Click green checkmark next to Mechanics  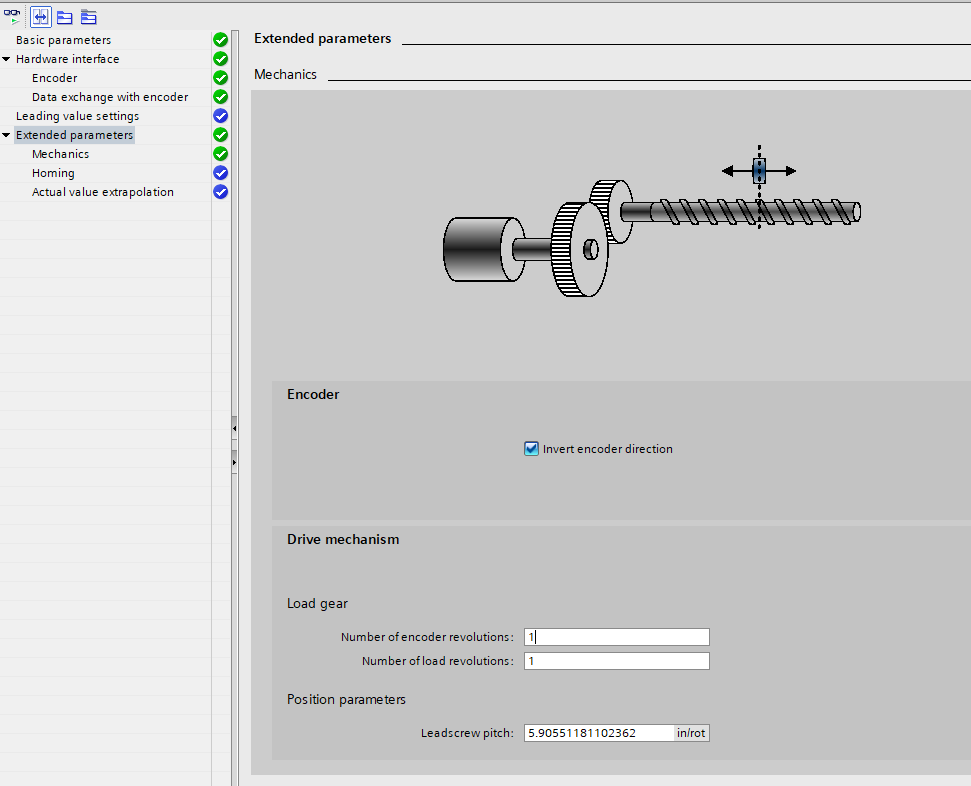tap(221, 154)
